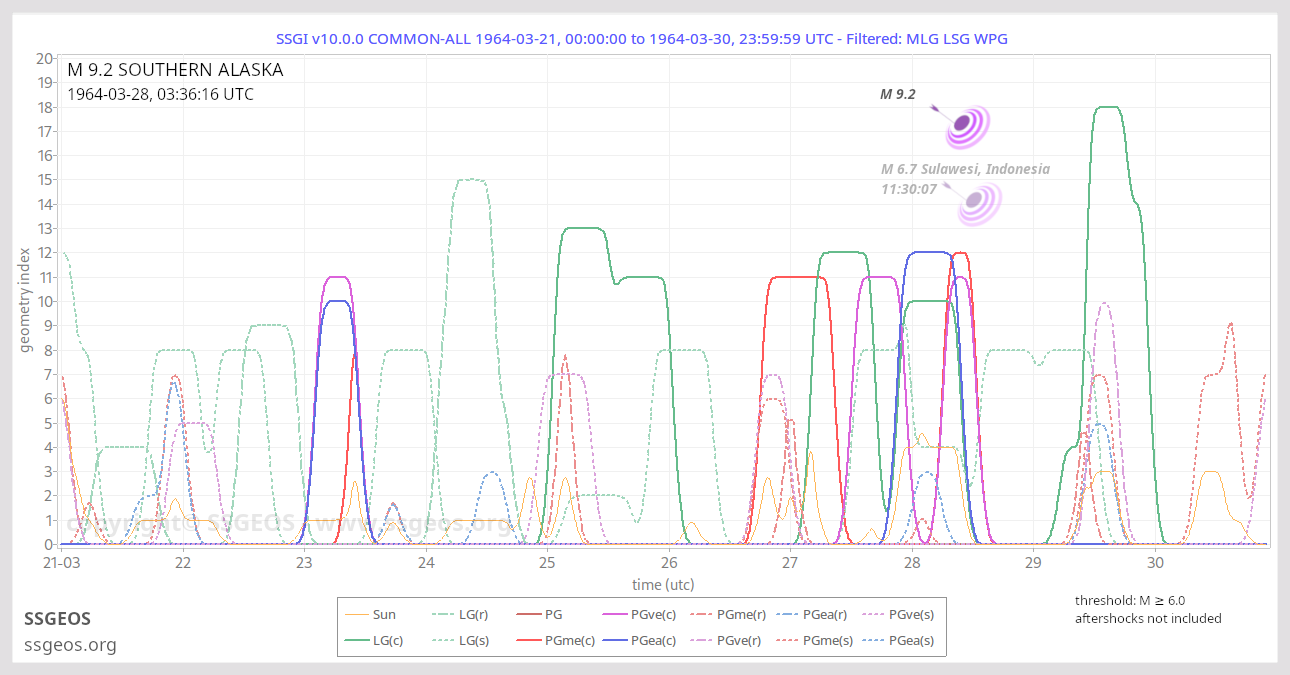Click the '15' y-axis tick label

[x=45, y=180]
